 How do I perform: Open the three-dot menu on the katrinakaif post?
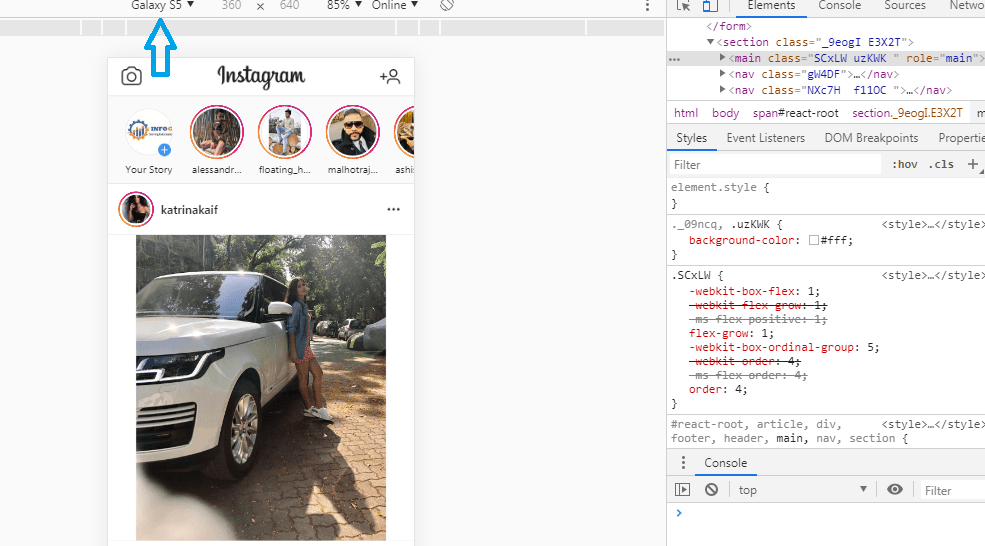[x=393, y=209]
